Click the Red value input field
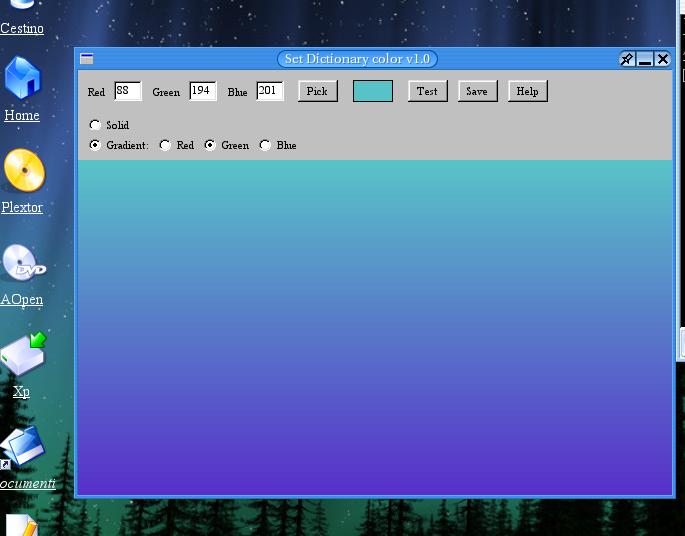The height and width of the screenshot is (536, 685). tap(128, 91)
